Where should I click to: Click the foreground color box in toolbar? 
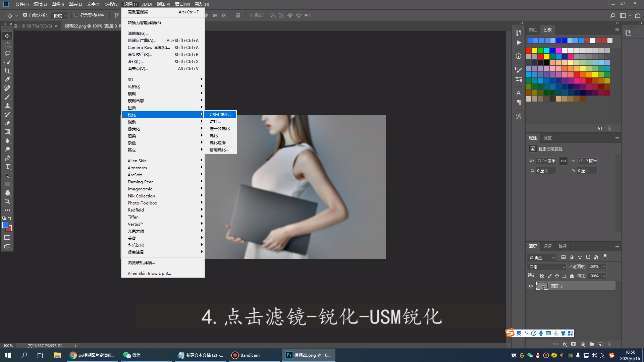coord(5,225)
